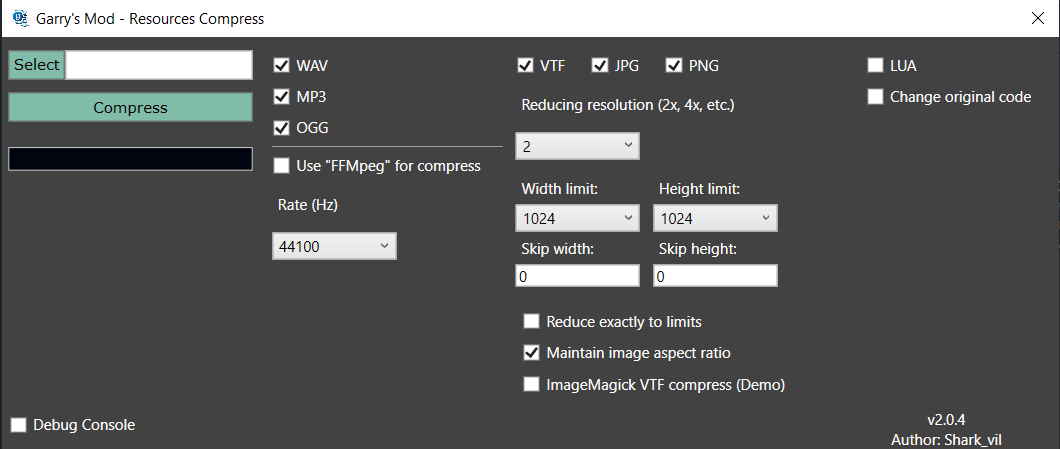Click the folder path text field

click(x=158, y=65)
